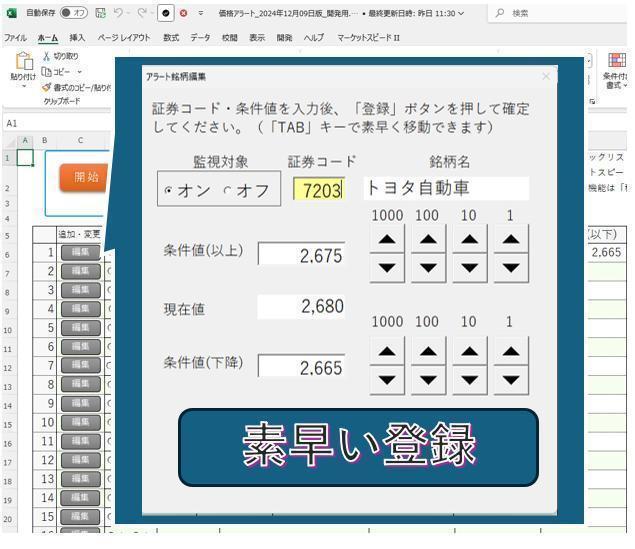This screenshot has width=635, height=549.
Task: Click the black circle record icon
Action: tap(165, 13)
